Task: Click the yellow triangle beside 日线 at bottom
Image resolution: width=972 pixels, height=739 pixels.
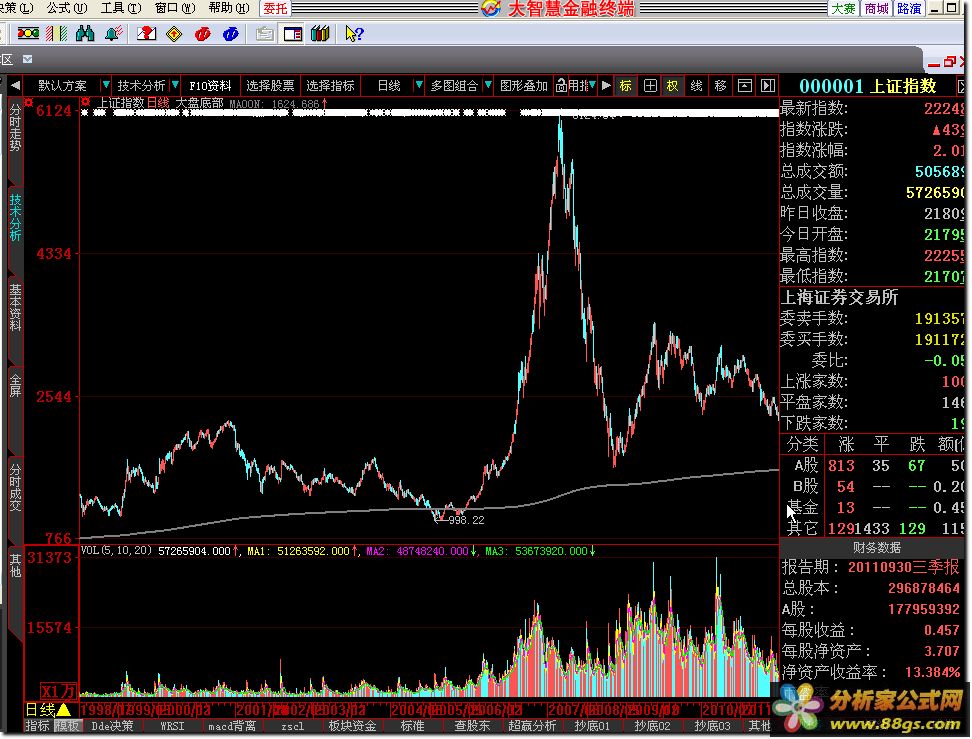Action: click(x=64, y=709)
